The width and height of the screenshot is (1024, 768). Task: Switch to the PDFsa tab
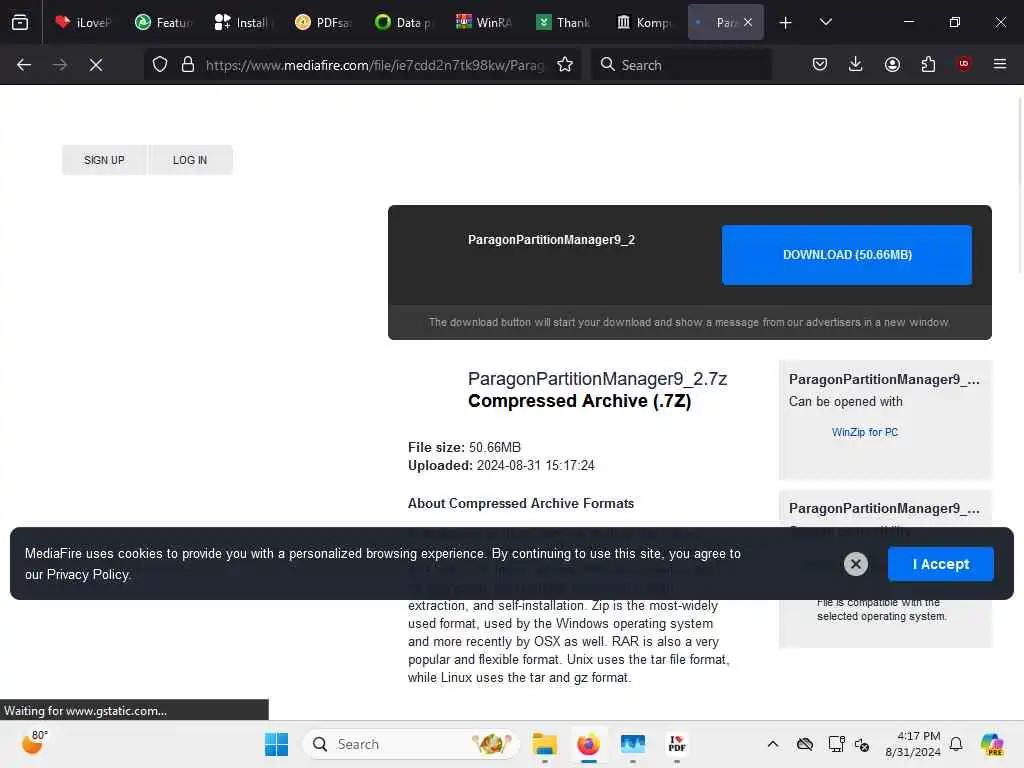click(x=323, y=22)
